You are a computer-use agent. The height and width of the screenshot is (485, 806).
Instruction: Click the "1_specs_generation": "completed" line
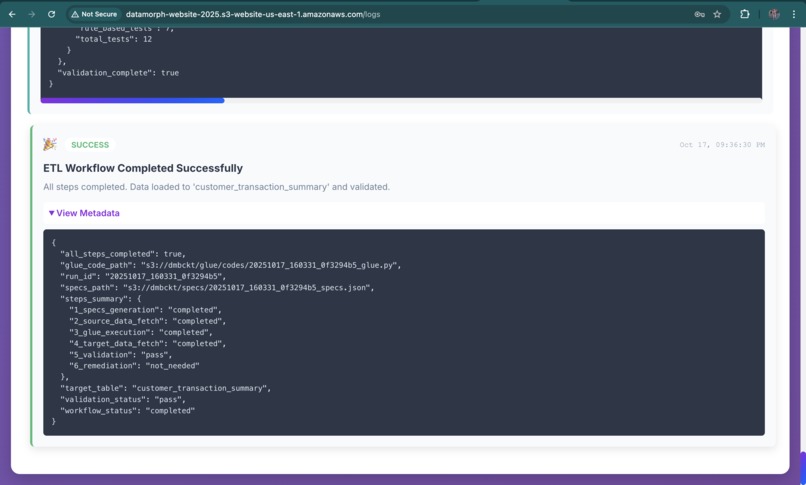145,310
